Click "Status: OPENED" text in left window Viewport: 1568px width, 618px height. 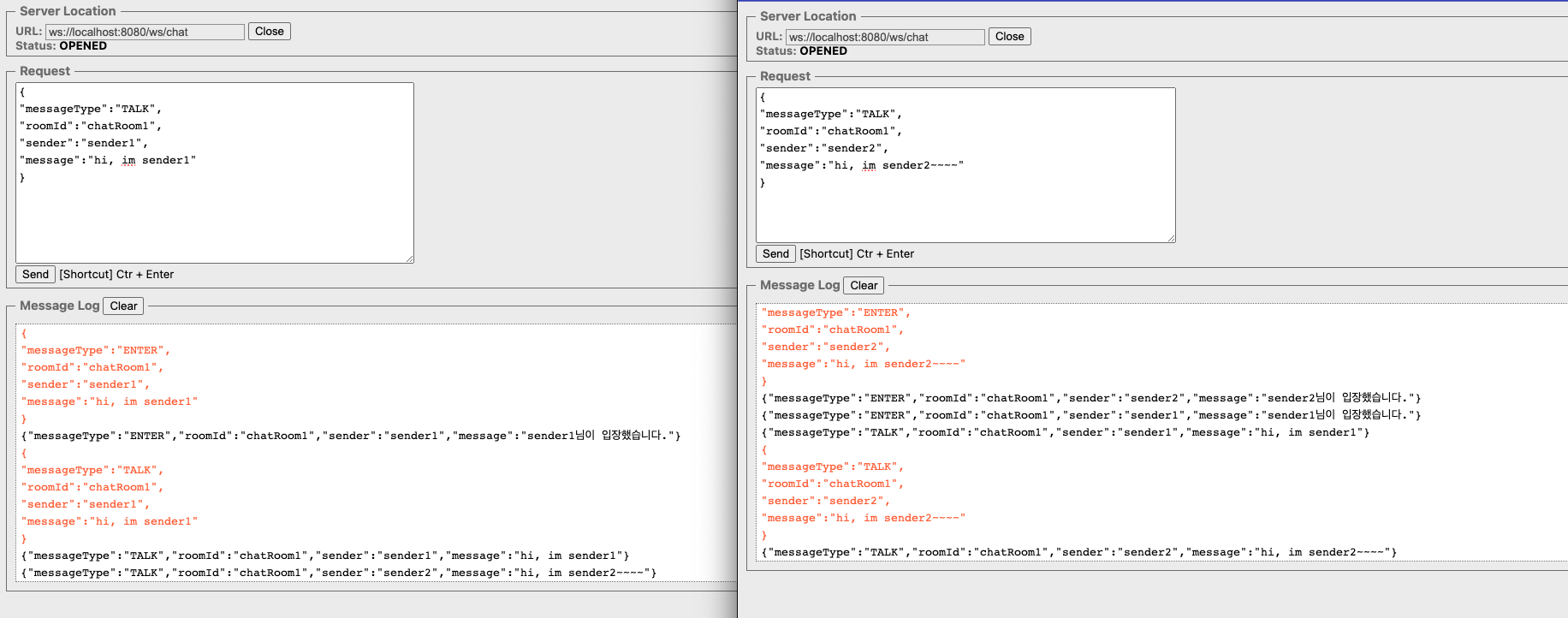61,46
